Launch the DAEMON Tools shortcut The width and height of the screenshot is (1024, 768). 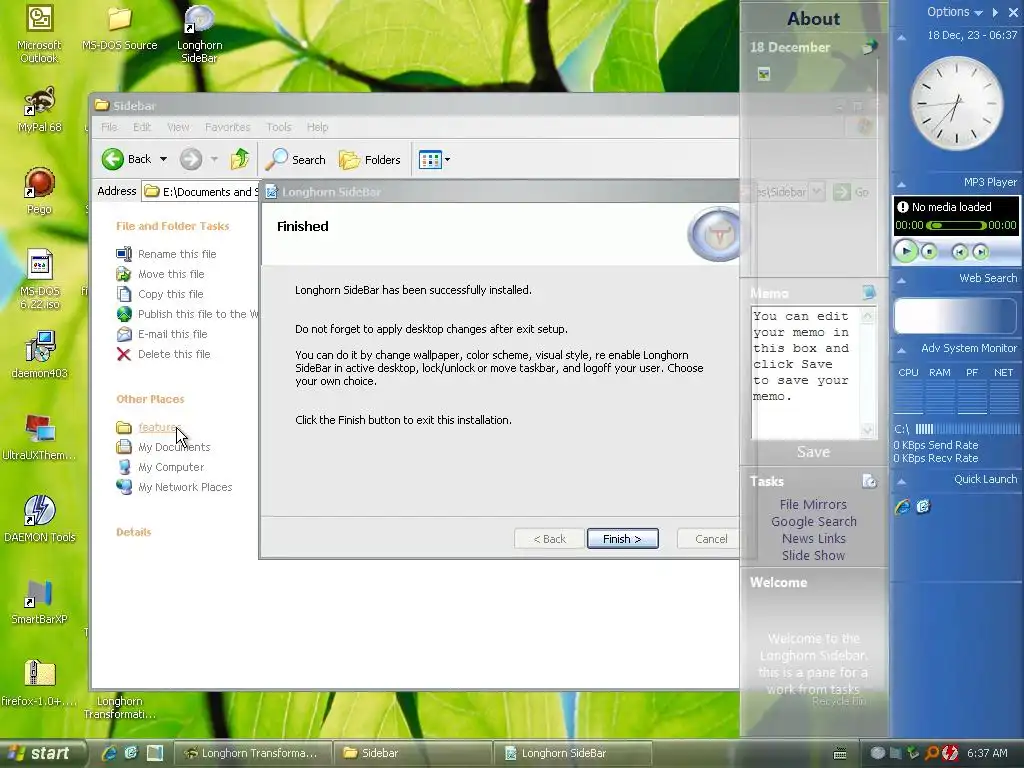39,519
